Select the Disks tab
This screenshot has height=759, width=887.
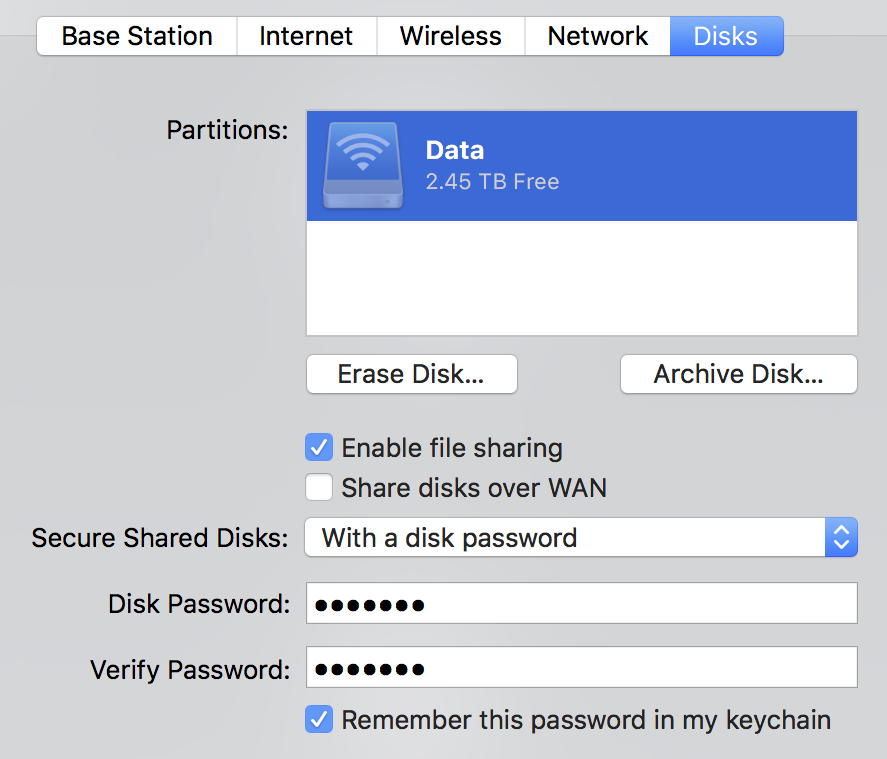point(725,37)
